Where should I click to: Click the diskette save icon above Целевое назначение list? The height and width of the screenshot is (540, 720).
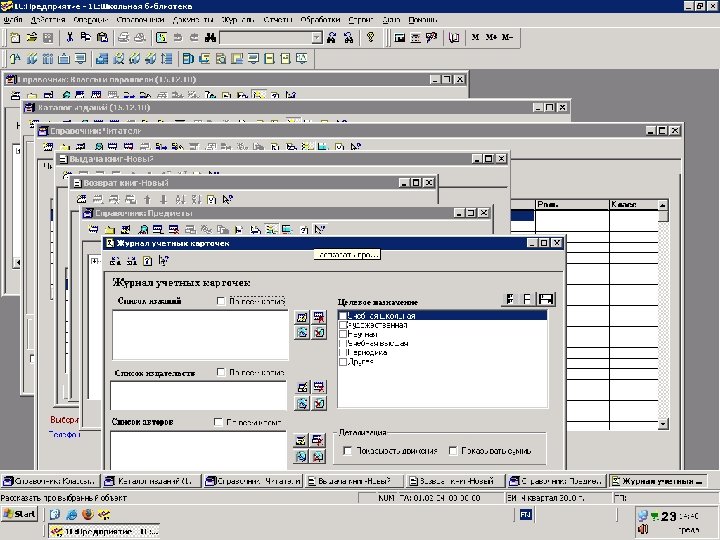(546, 299)
